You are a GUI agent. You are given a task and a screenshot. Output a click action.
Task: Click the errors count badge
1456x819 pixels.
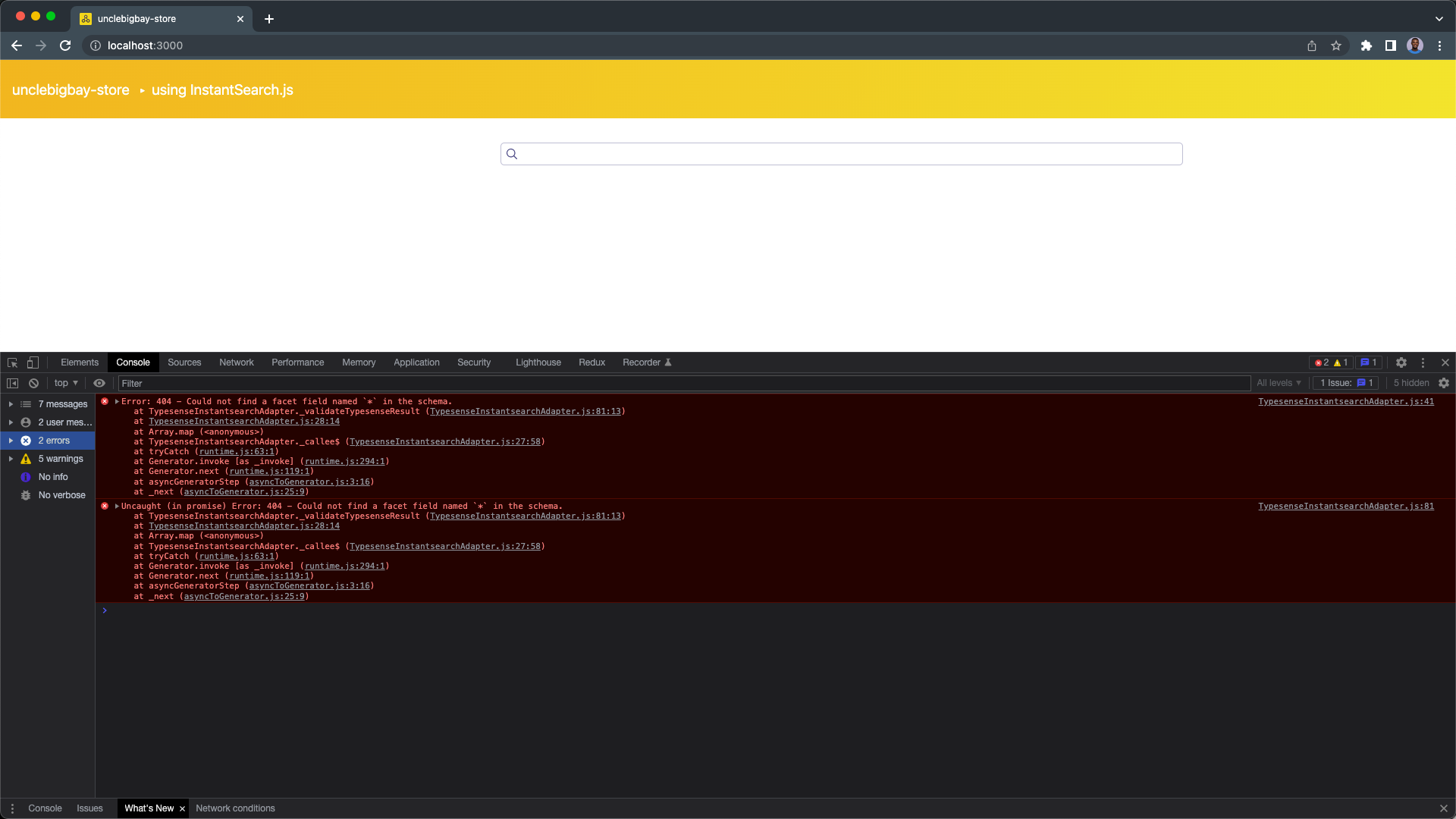click(1322, 362)
